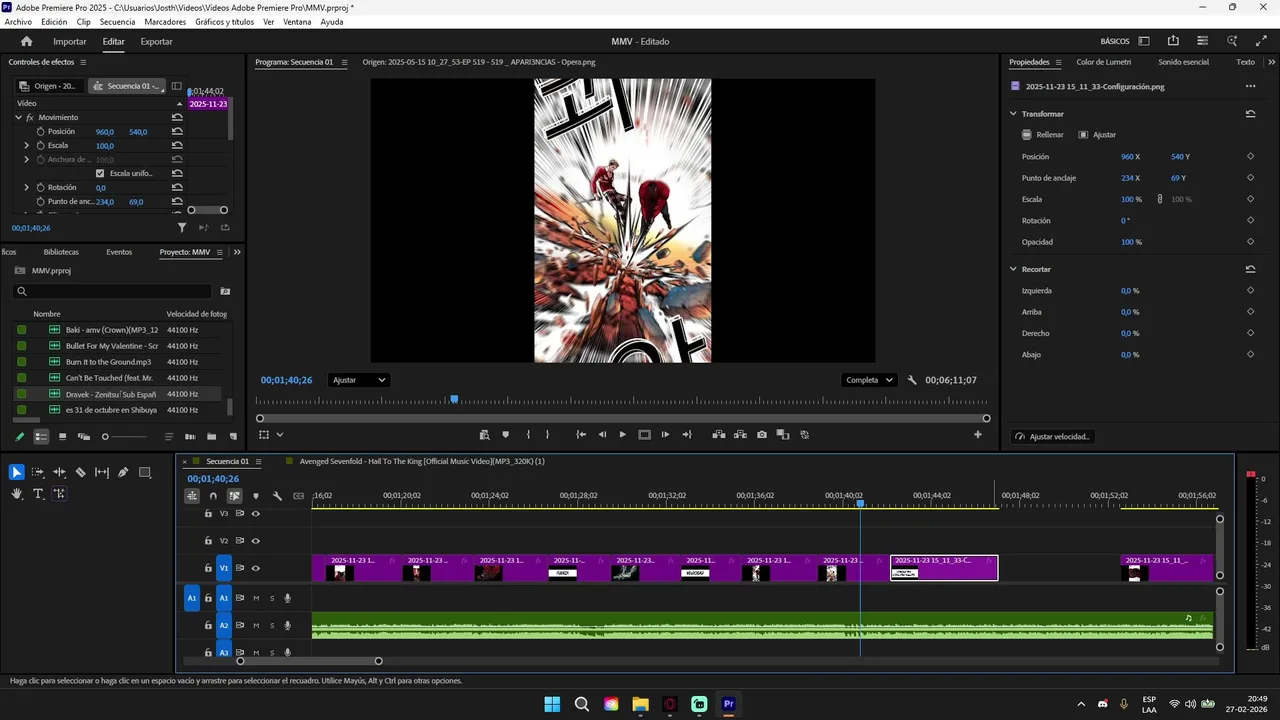Mute audio track A1

(x=256, y=598)
